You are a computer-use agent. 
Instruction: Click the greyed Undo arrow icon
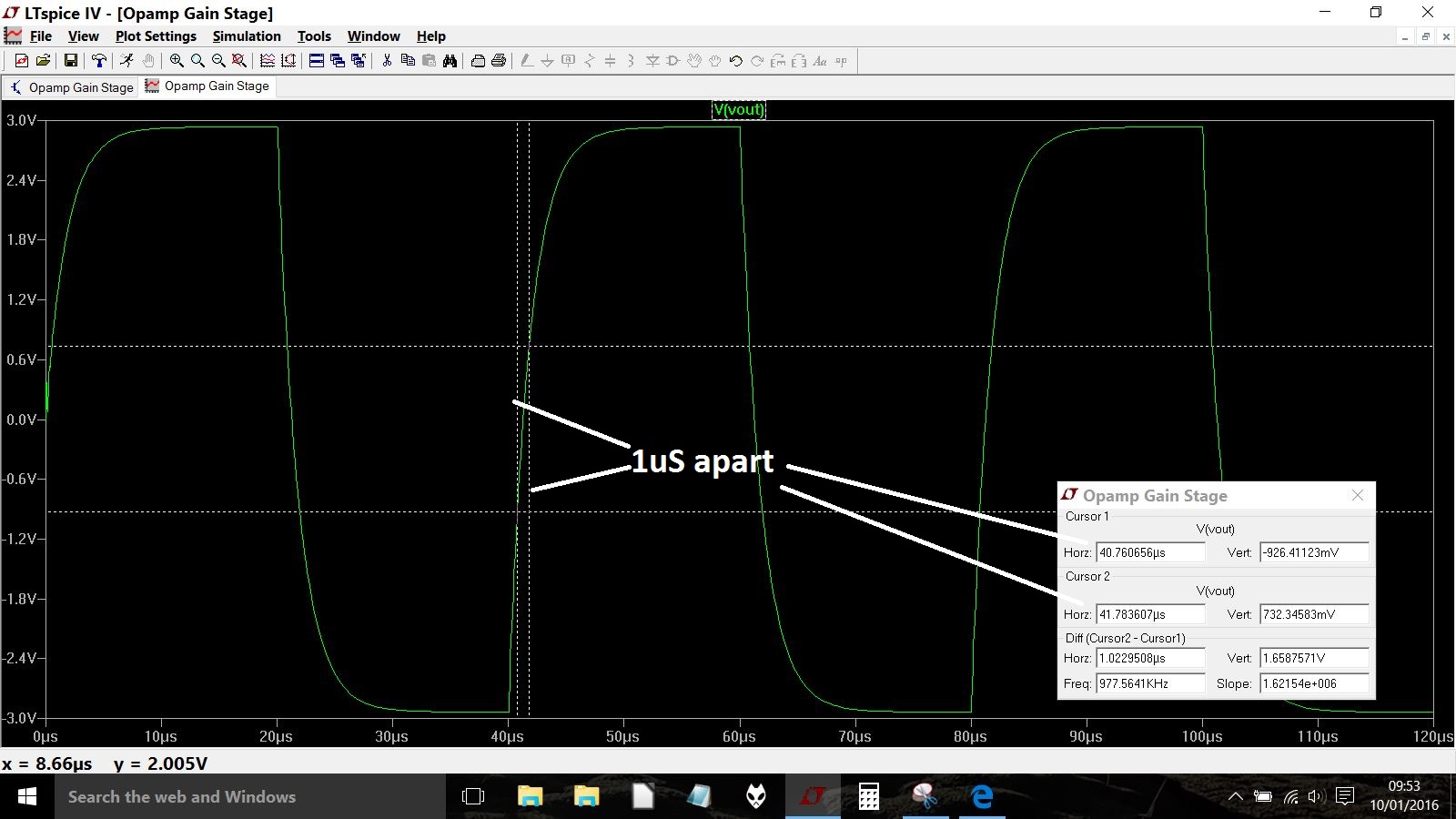click(736, 61)
